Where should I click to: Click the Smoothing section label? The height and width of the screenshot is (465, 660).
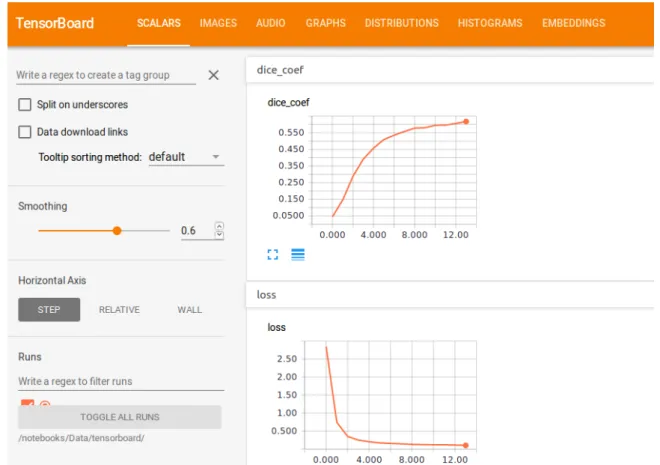(x=43, y=206)
